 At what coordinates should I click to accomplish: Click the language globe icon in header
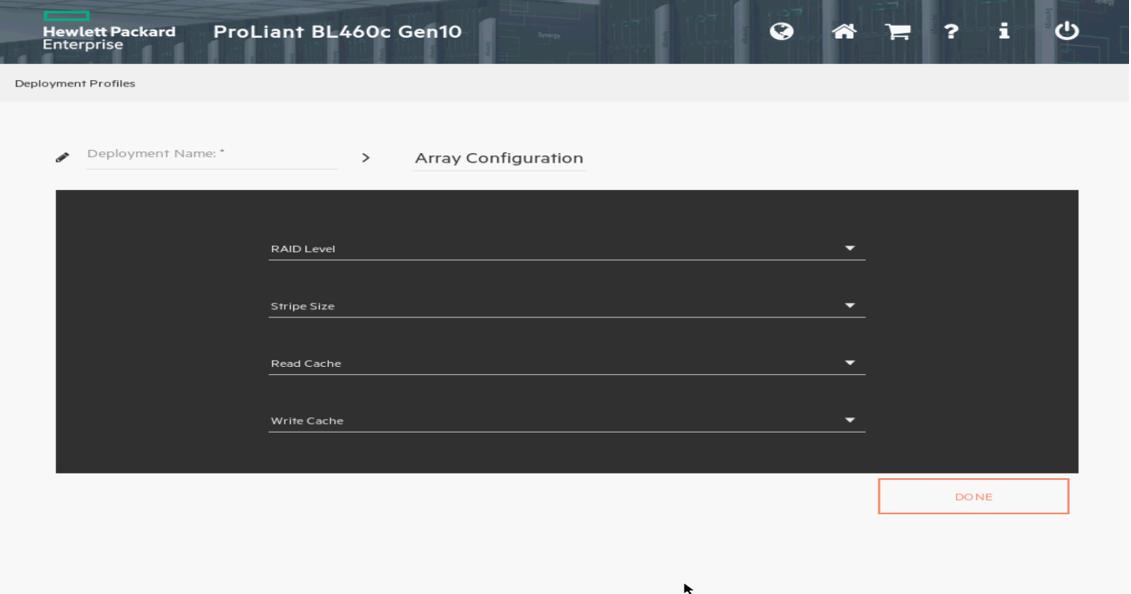781,31
